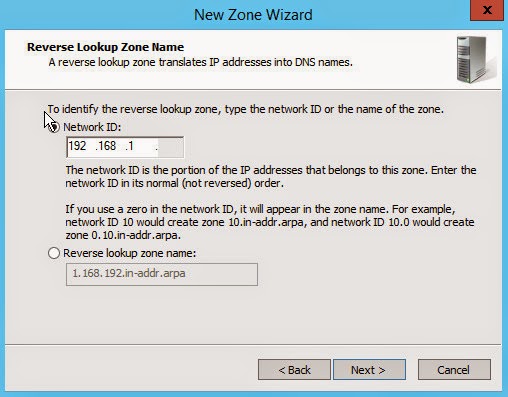Click the paragraph about network ID portion
This screenshot has width=508, height=397.
coord(271,177)
